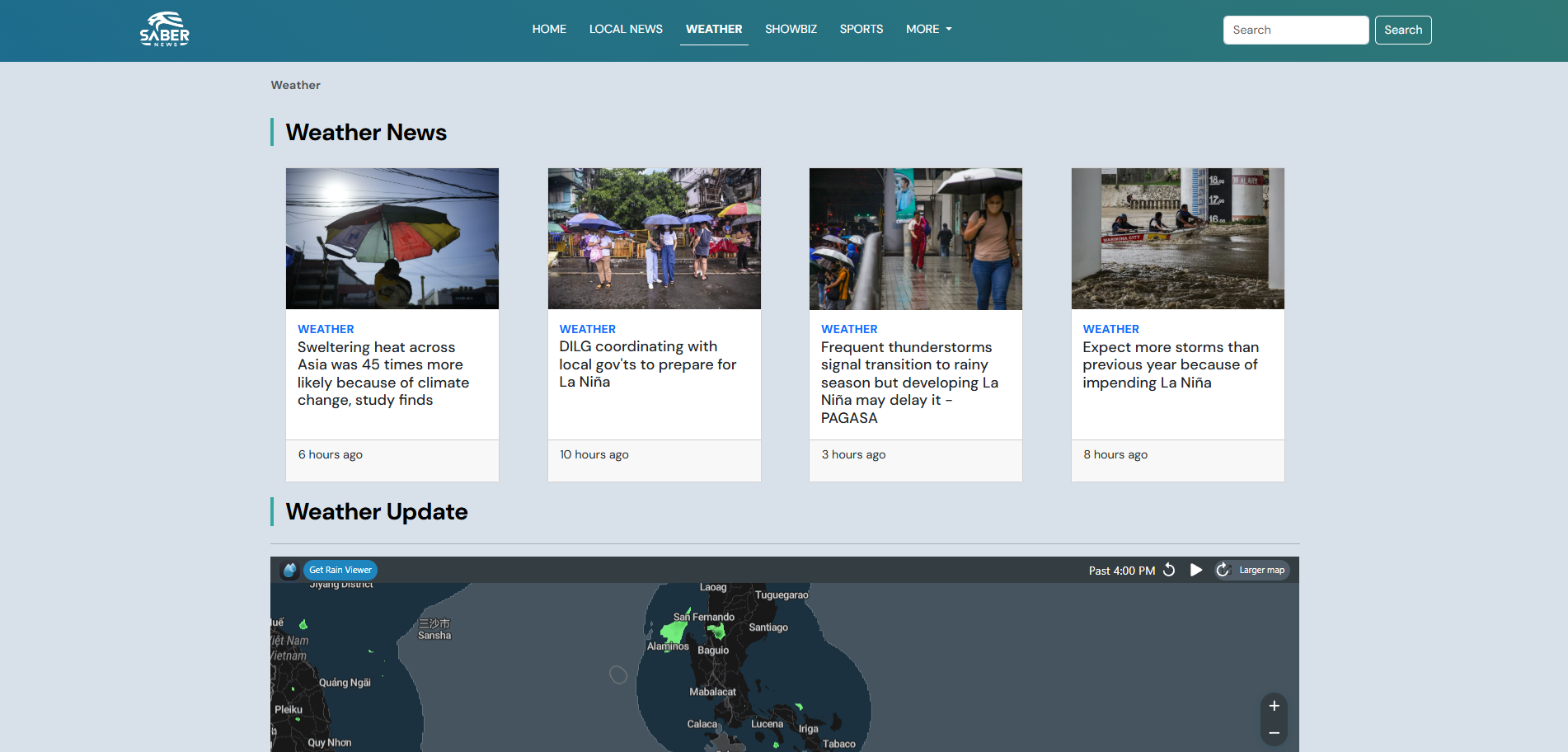
Task: Click WEATHER tag on Sweltering heat card
Action: coord(326,329)
